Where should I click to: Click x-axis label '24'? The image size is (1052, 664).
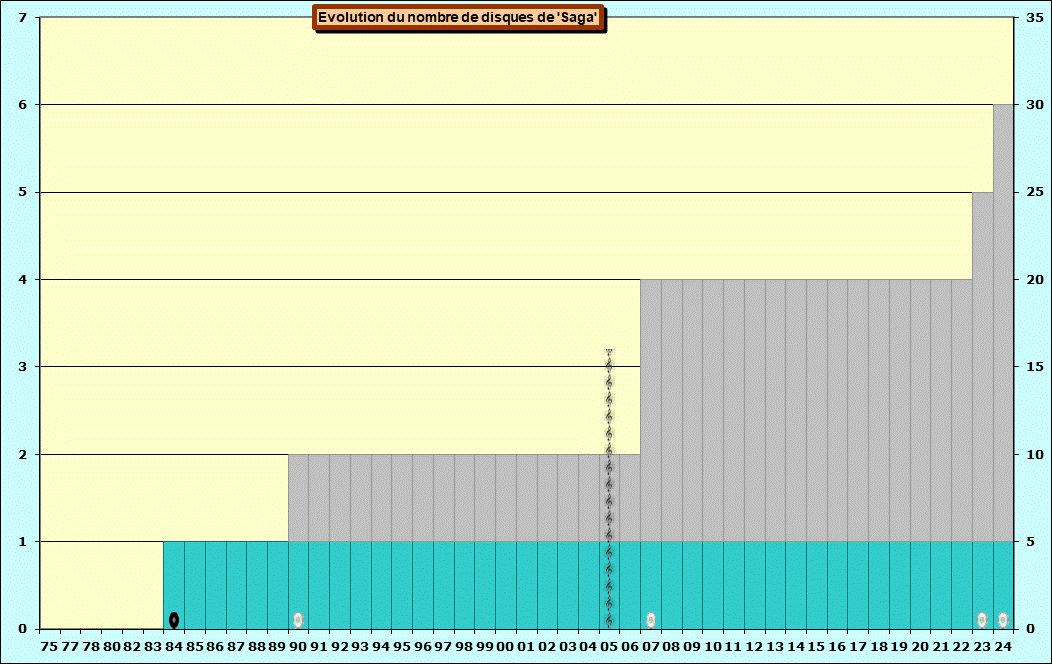[x=1003, y=647]
